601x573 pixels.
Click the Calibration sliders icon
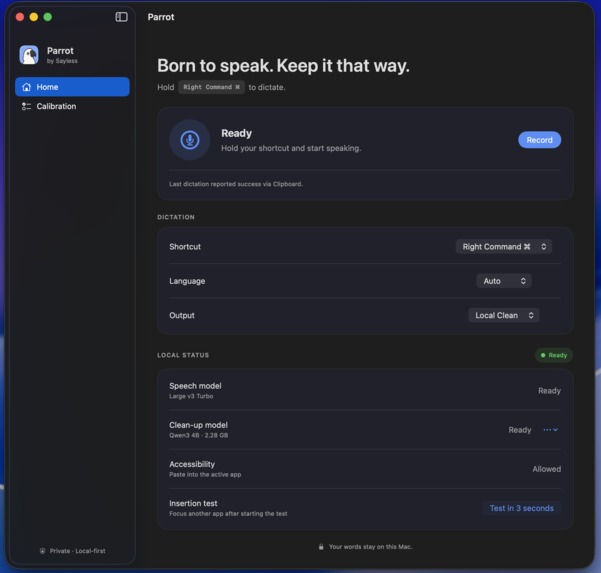(26, 106)
